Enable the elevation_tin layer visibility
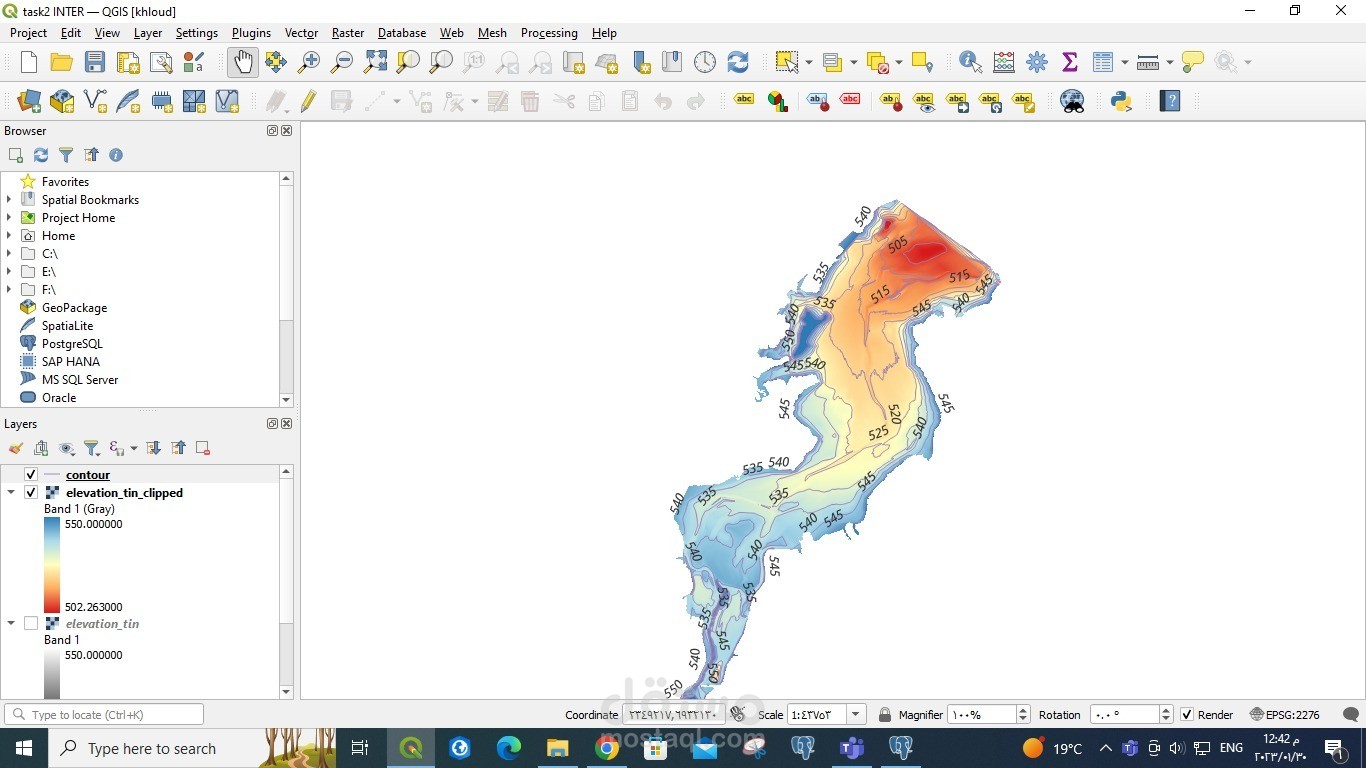This screenshot has height=768, width=1366. click(x=31, y=623)
